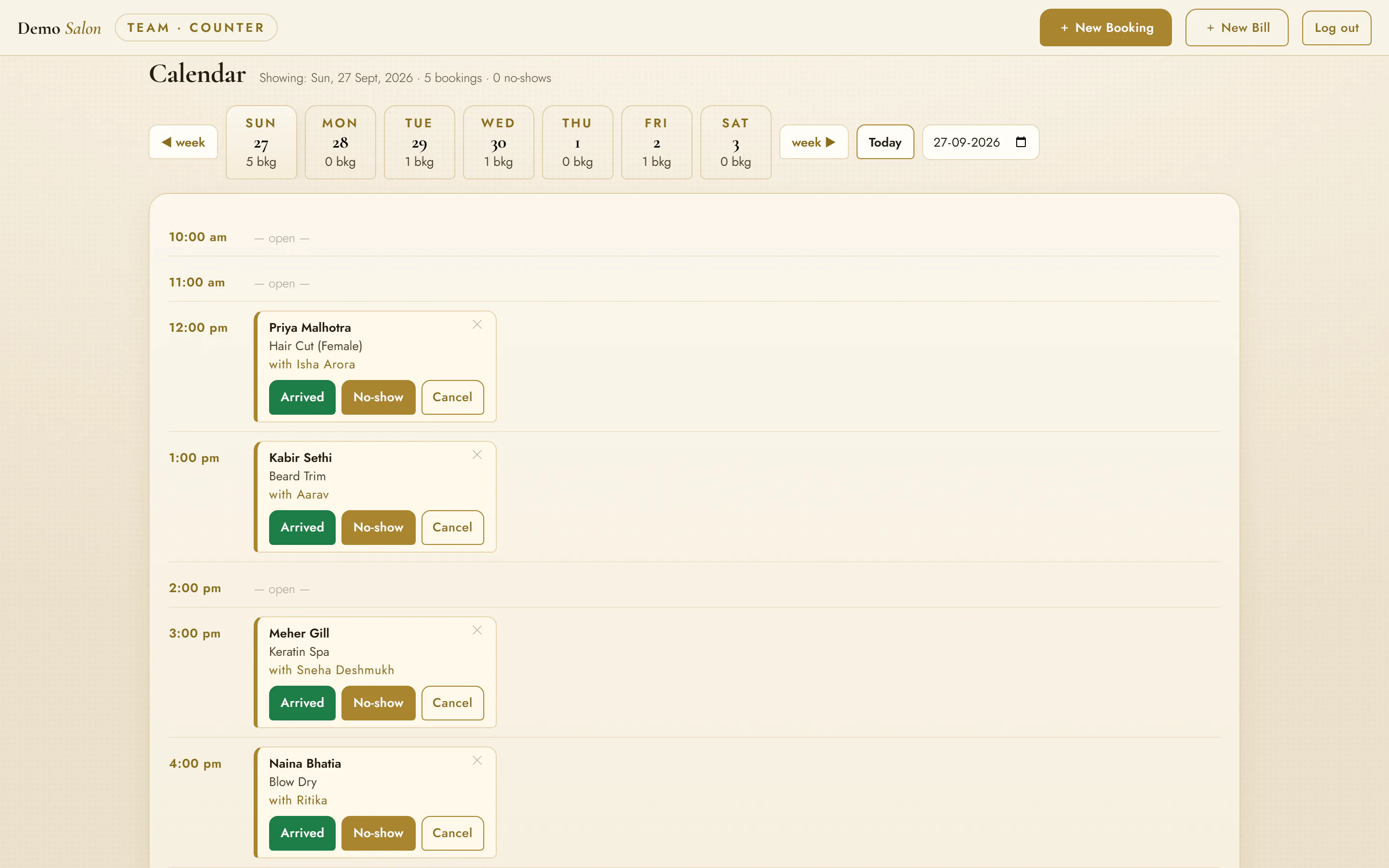Mark Kabir Sethi as No-show
The height and width of the screenshot is (868, 1389).
point(378,528)
